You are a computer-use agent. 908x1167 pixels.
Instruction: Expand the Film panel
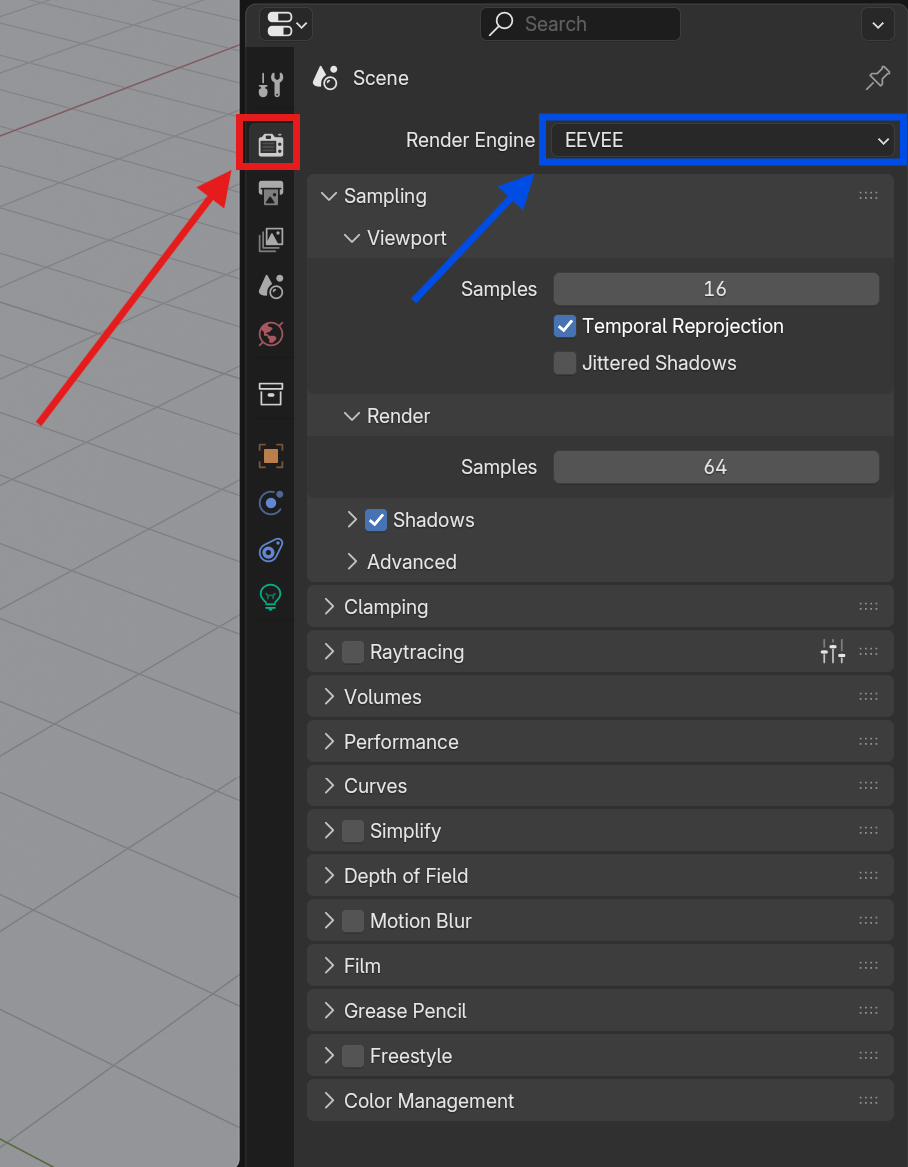[x=329, y=966]
